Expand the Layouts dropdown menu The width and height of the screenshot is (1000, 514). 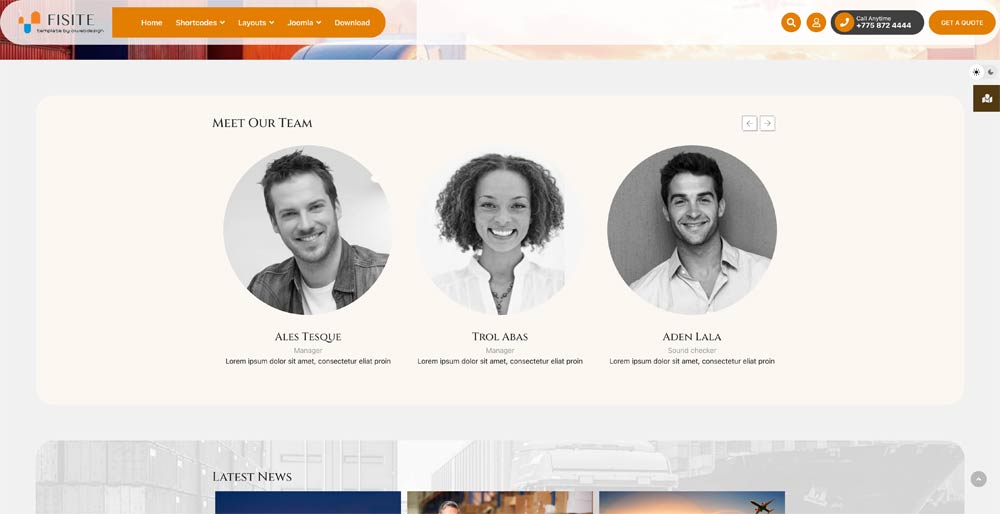[x=256, y=22]
